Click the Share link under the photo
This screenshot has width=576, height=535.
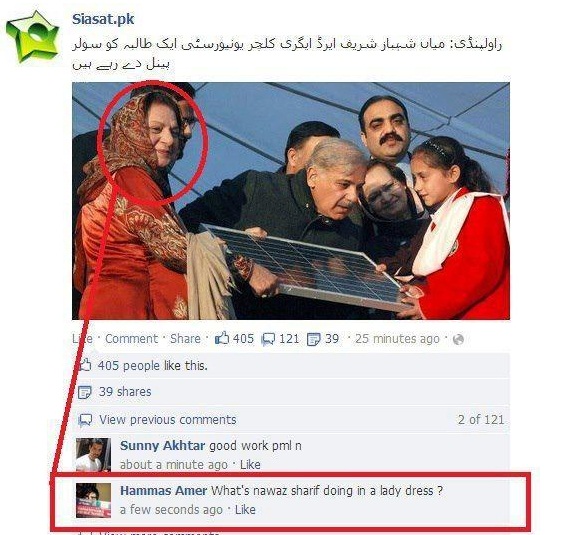[185, 338]
